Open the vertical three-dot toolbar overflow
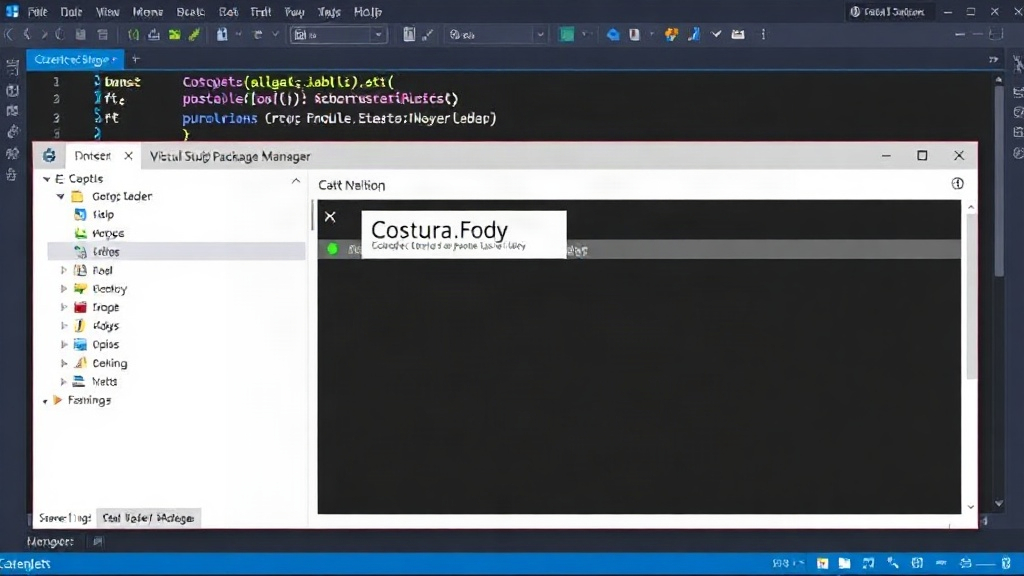This screenshot has height=576, width=1024. pos(763,35)
